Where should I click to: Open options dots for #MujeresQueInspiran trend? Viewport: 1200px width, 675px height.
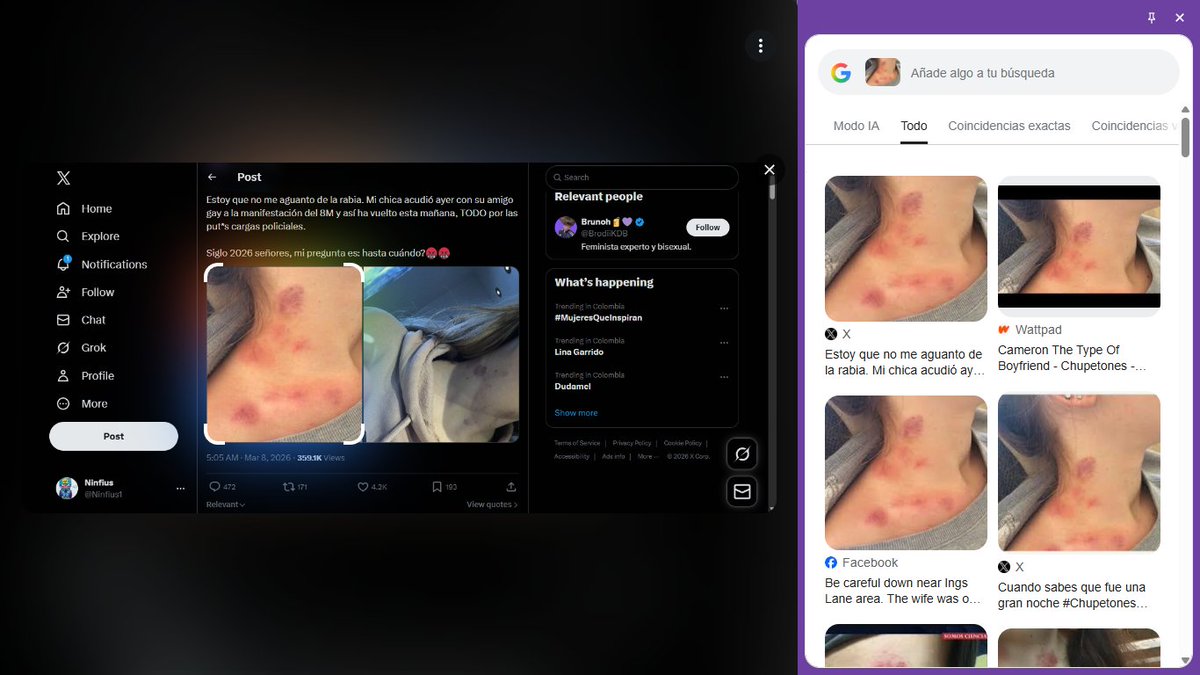pos(724,308)
